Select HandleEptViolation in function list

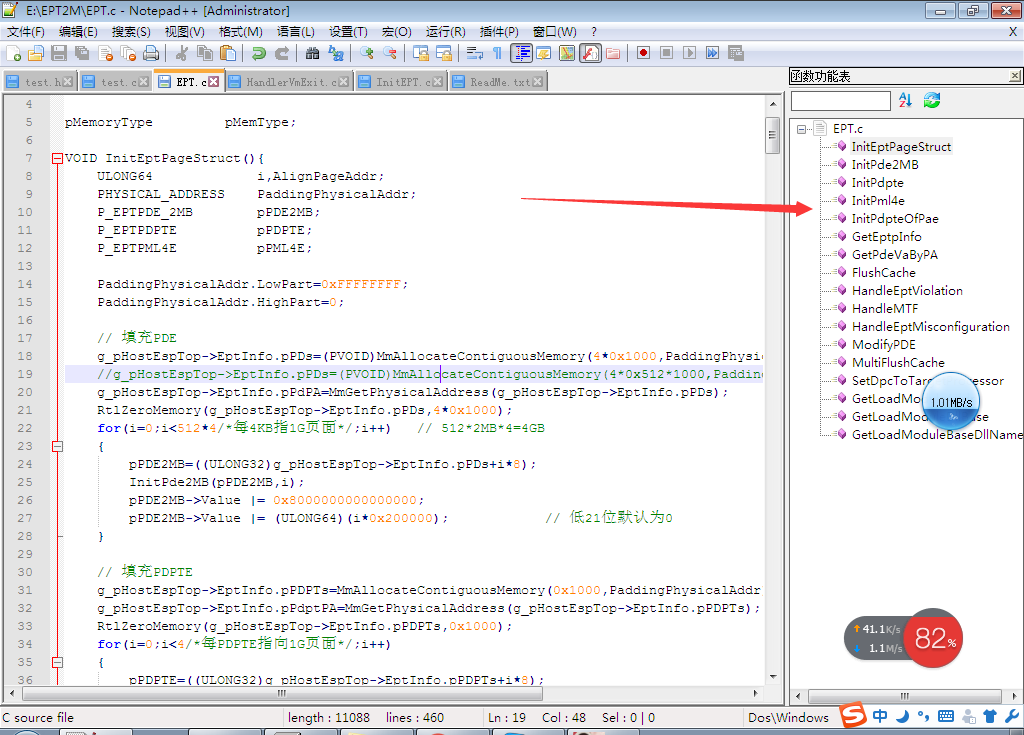point(907,291)
